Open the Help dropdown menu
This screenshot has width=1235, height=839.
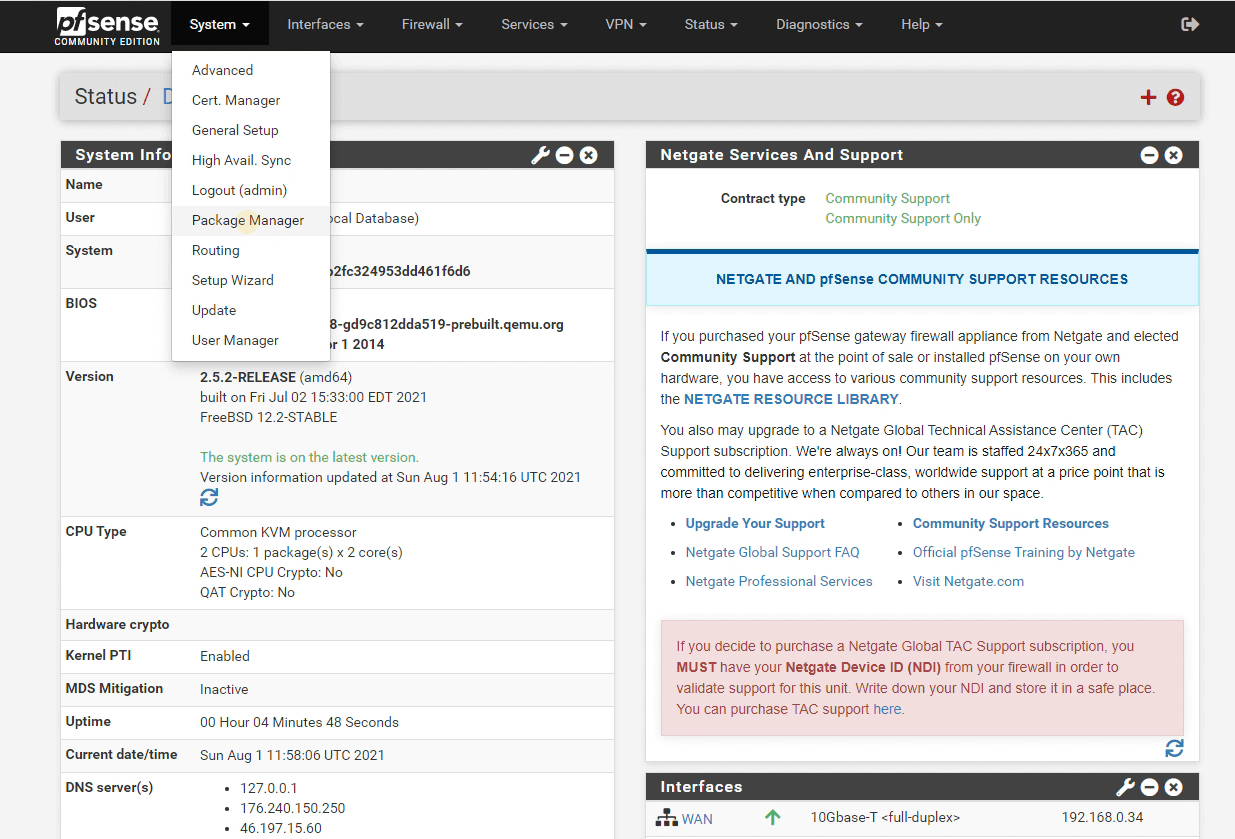tap(922, 24)
